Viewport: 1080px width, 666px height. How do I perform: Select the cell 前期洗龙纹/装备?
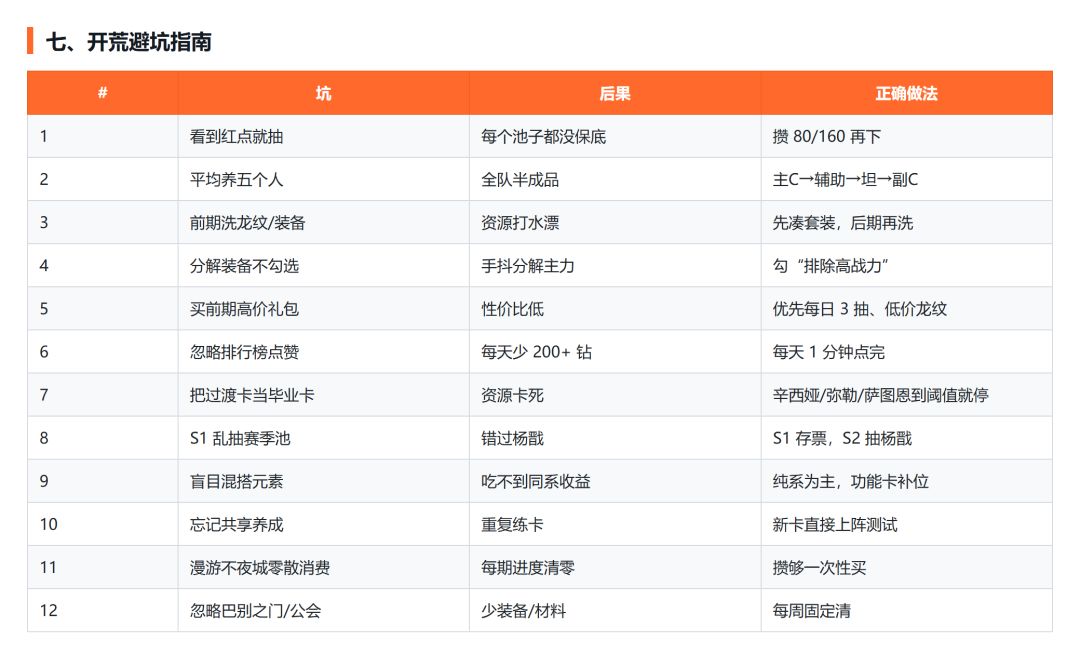(324, 222)
